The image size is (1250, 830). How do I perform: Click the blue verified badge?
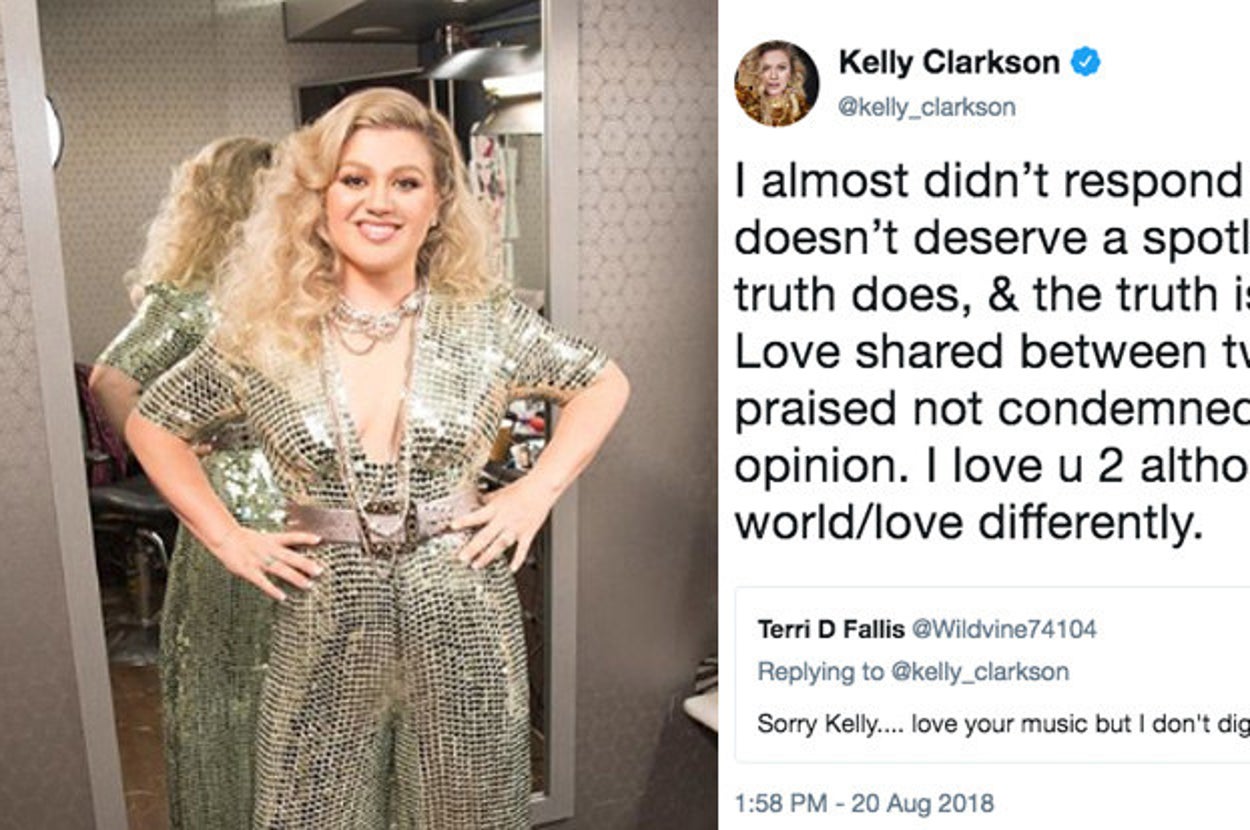[1085, 62]
